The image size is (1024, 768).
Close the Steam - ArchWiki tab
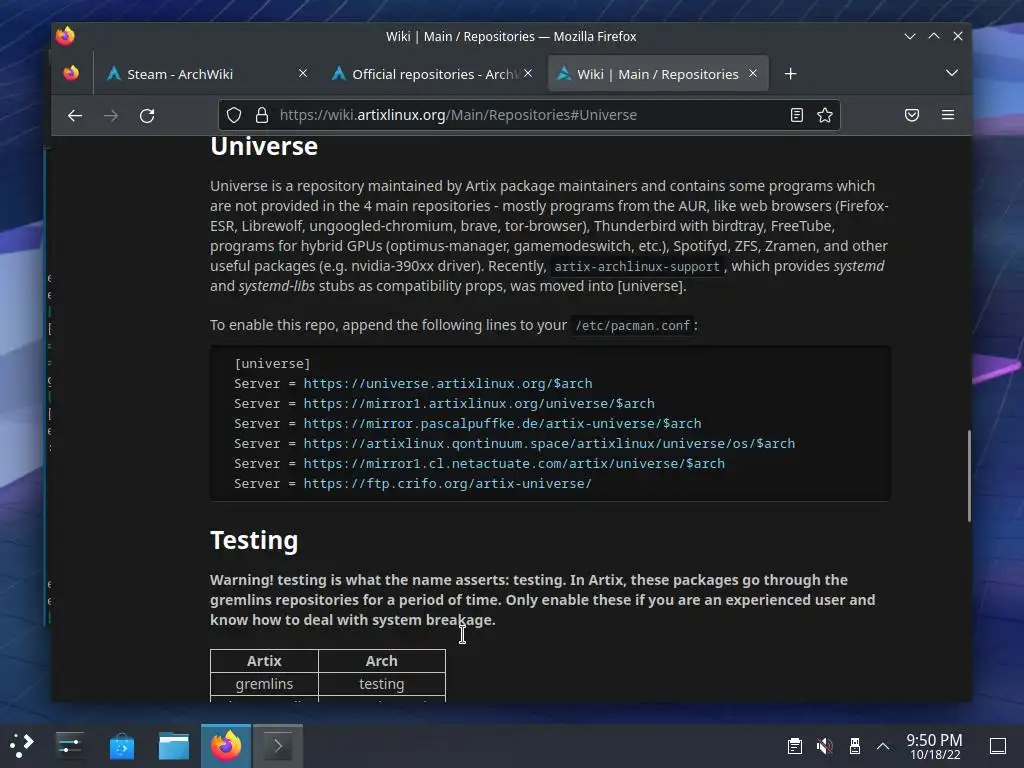(x=302, y=73)
